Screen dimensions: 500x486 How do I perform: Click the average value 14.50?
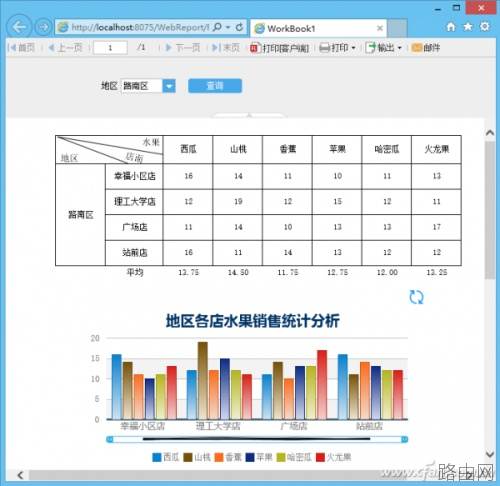point(238,272)
